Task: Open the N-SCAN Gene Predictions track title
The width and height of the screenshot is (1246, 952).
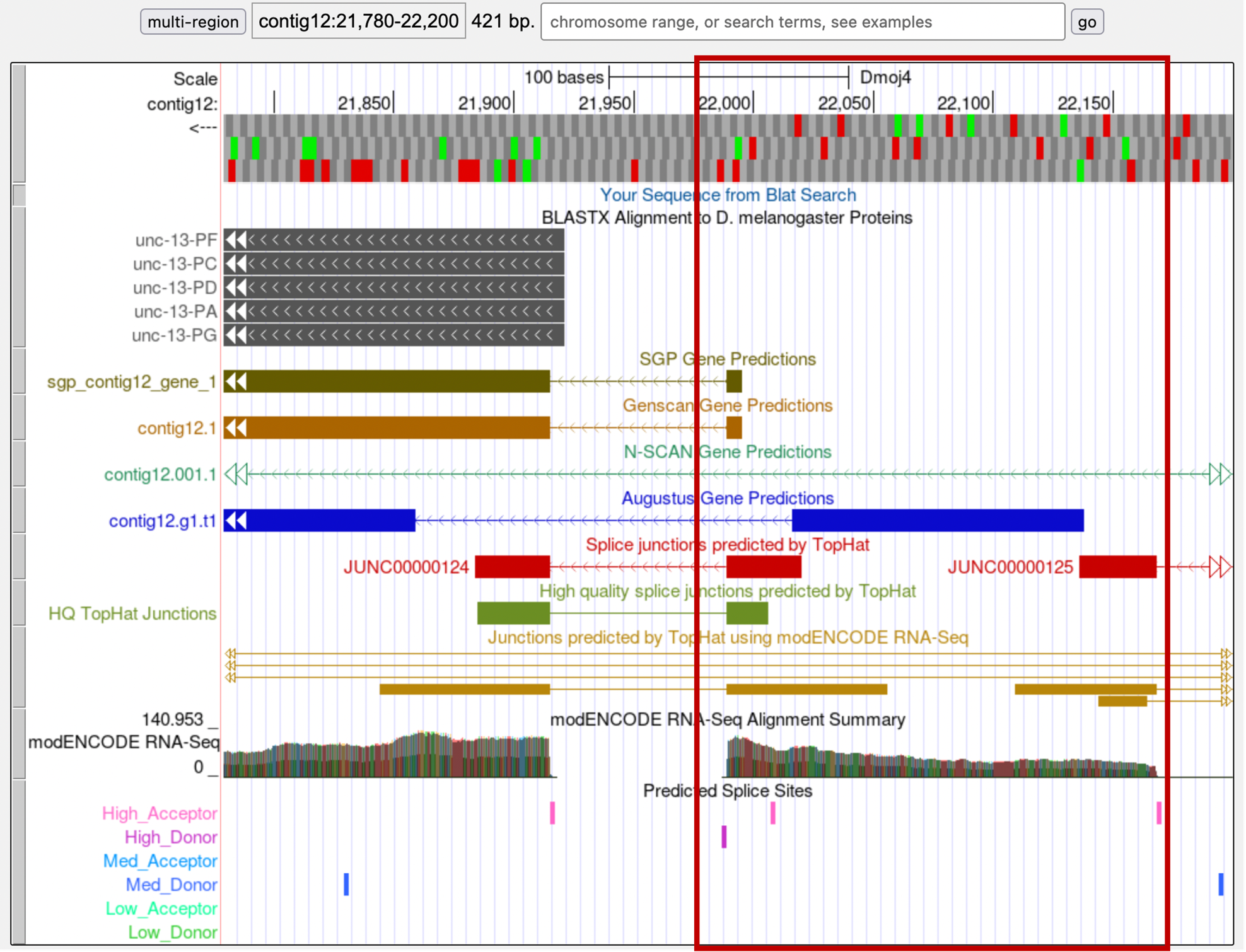Action: click(x=727, y=451)
